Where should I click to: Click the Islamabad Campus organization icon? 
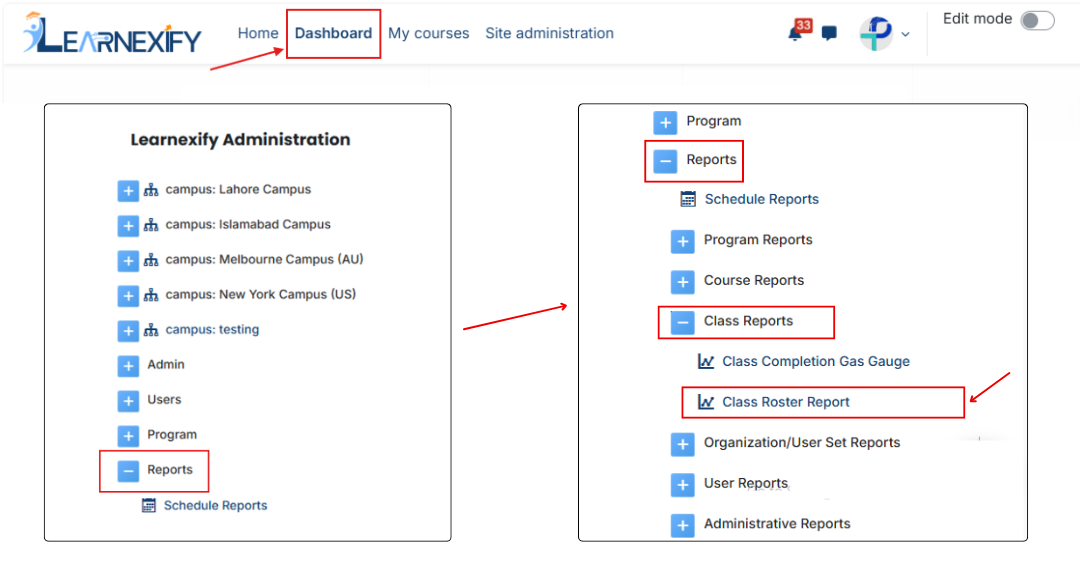(x=151, y=225)
